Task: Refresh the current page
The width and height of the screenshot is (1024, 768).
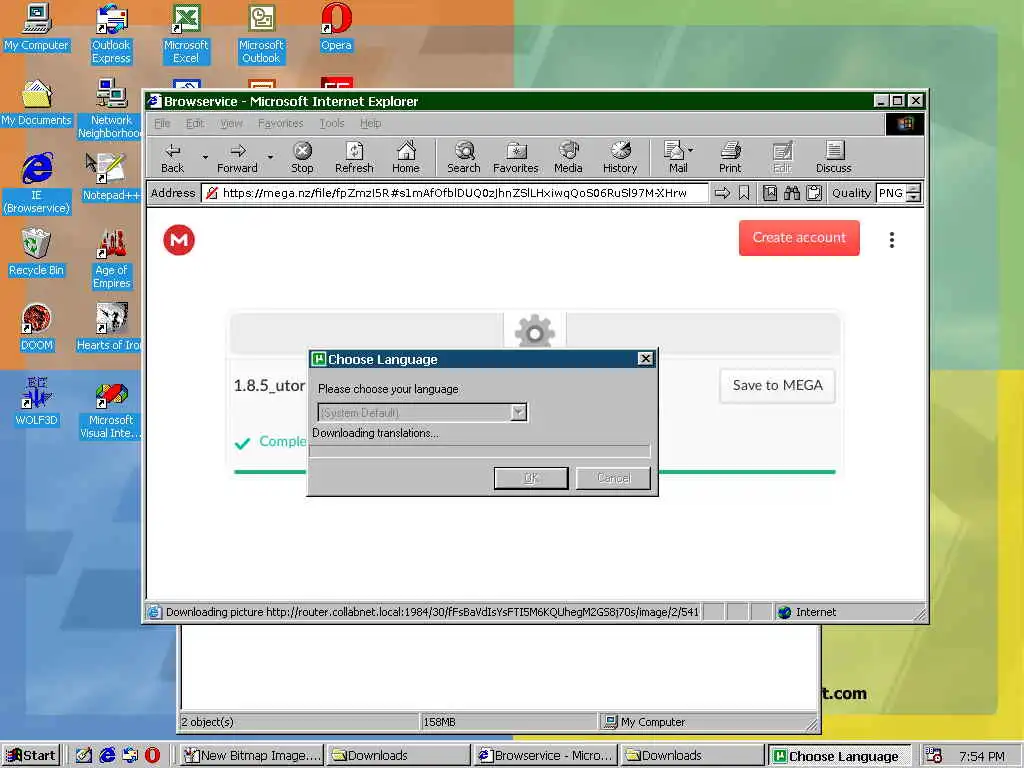Action: [x=354, y=157]
